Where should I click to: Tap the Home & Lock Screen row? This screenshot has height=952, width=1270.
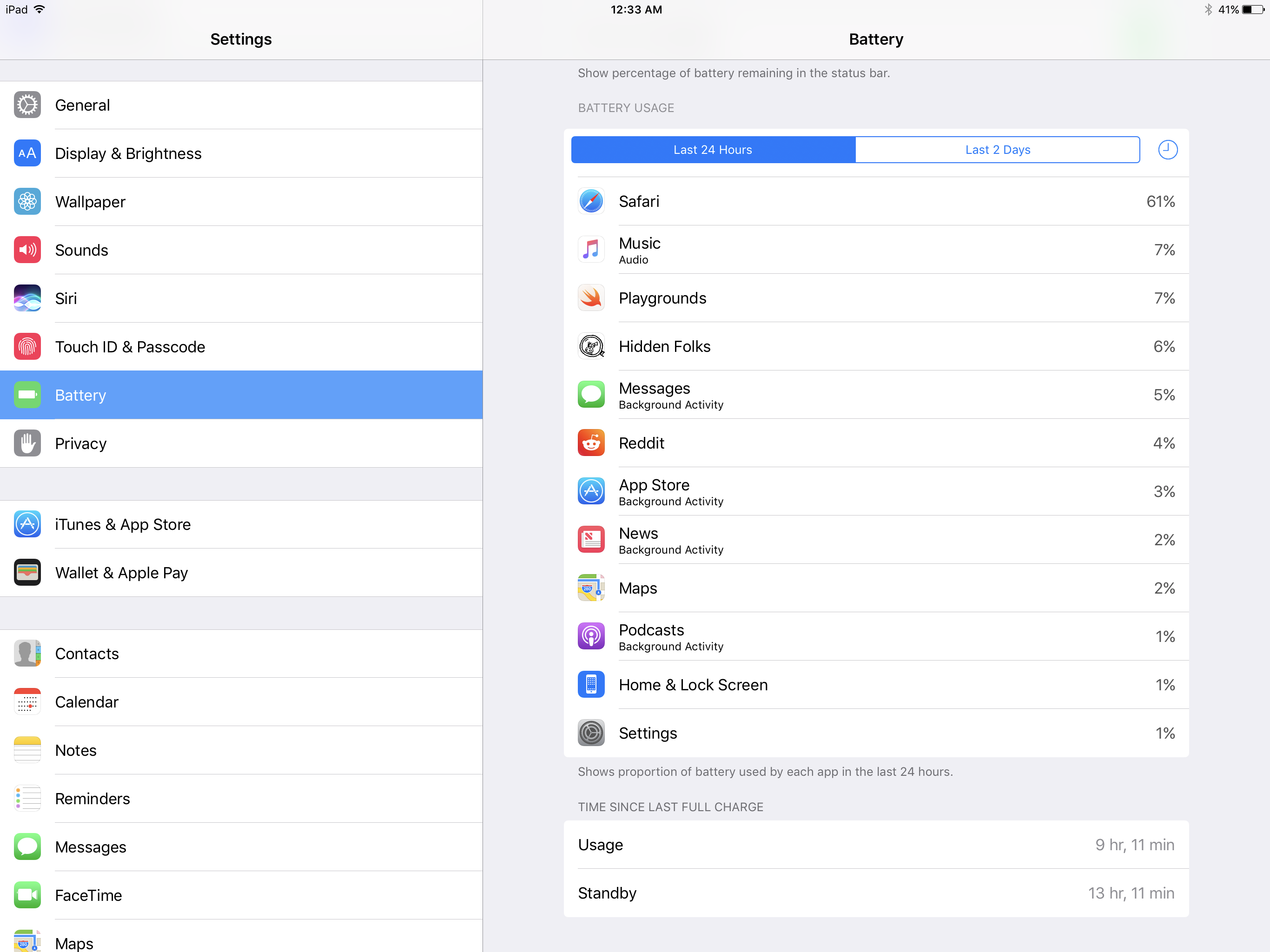click(875, 684)
